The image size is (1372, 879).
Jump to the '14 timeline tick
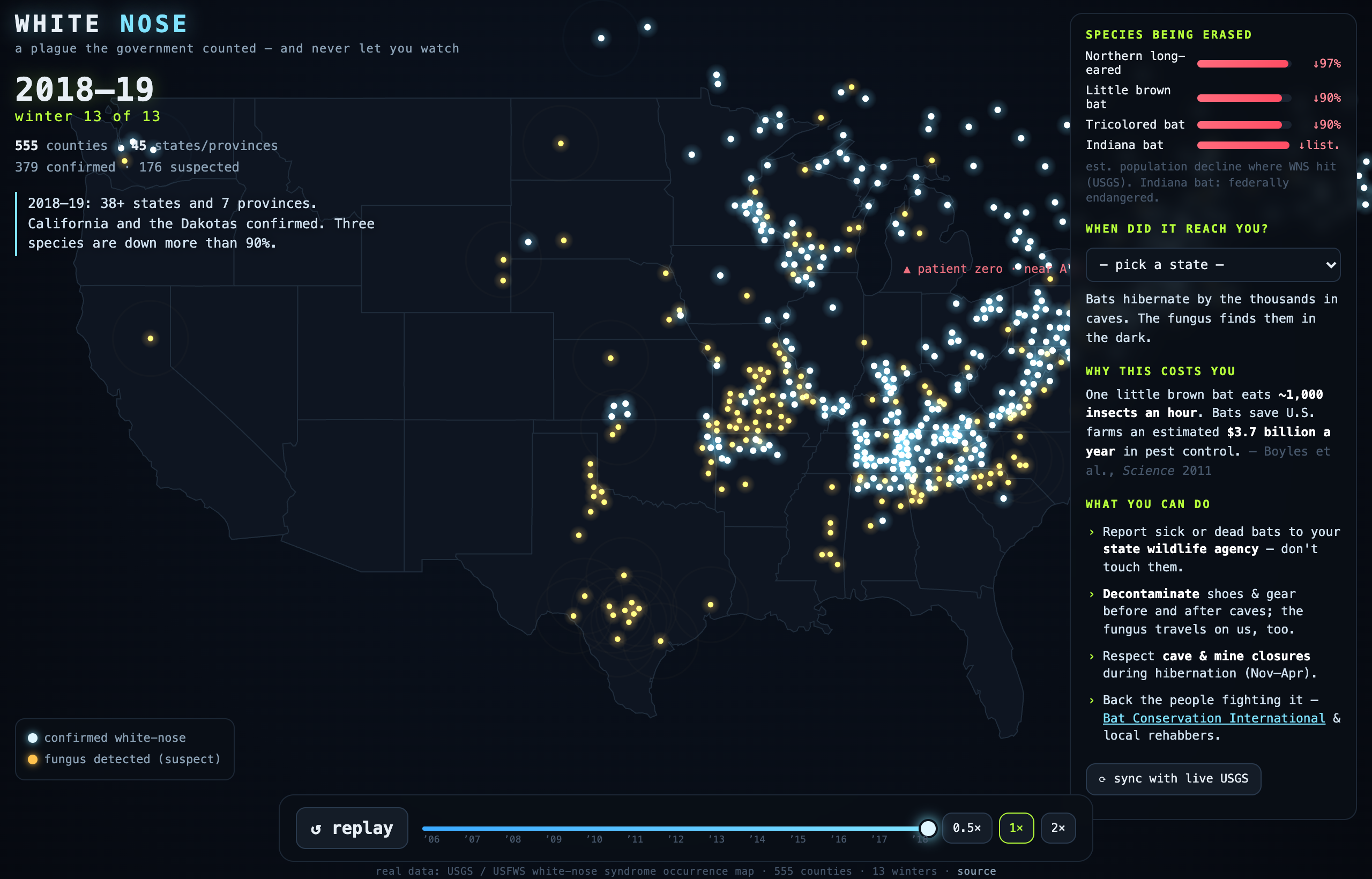[x=757, y=839]
